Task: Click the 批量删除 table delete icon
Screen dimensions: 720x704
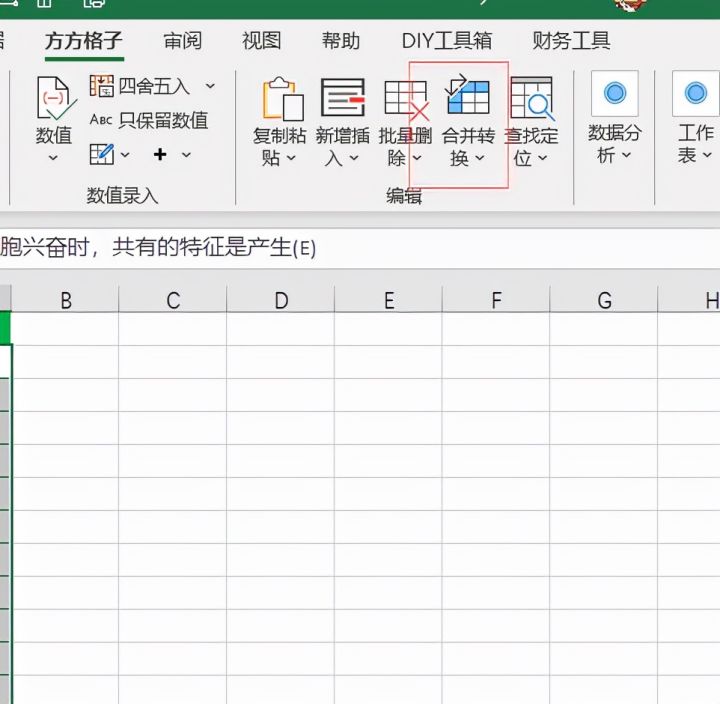Action: point(406,99)
